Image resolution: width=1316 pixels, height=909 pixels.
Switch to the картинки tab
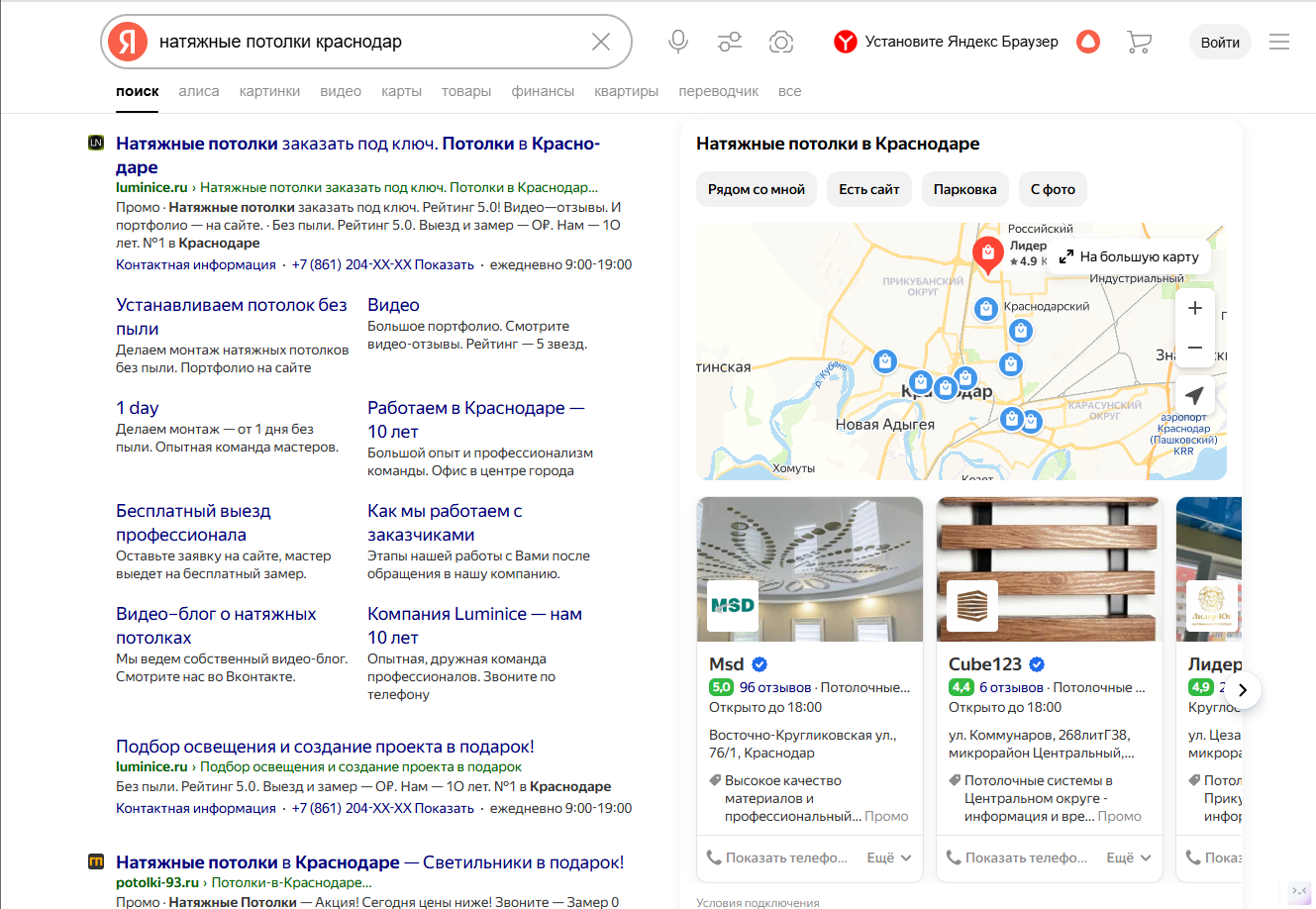pyautogui.click(x=269, y=91)
